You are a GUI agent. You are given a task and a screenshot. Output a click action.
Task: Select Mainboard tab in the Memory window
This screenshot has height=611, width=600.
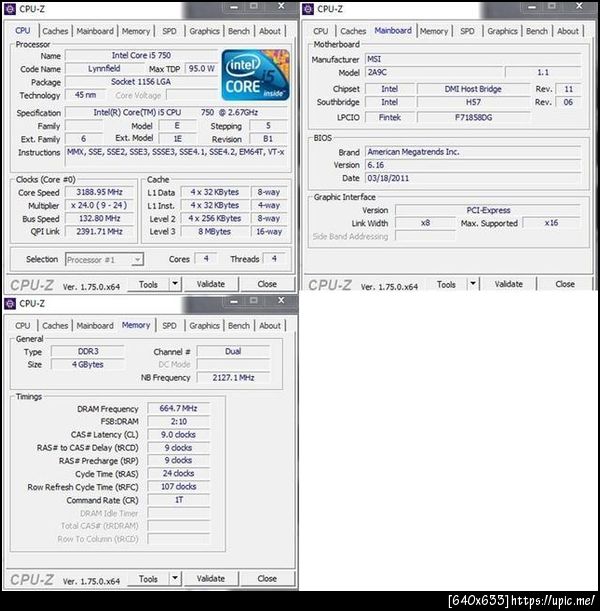click(x=95, y=326)
